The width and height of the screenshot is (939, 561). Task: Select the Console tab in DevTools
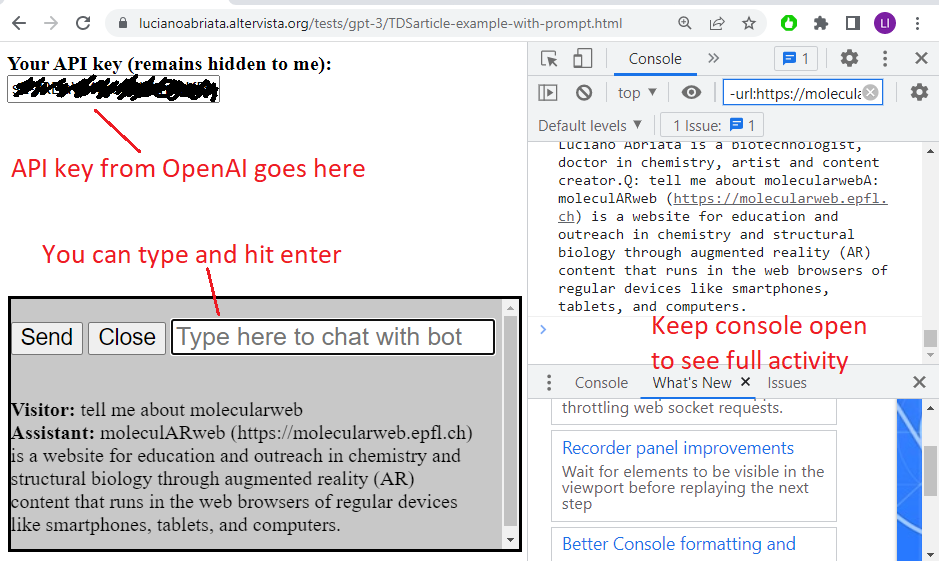(655, 59)
